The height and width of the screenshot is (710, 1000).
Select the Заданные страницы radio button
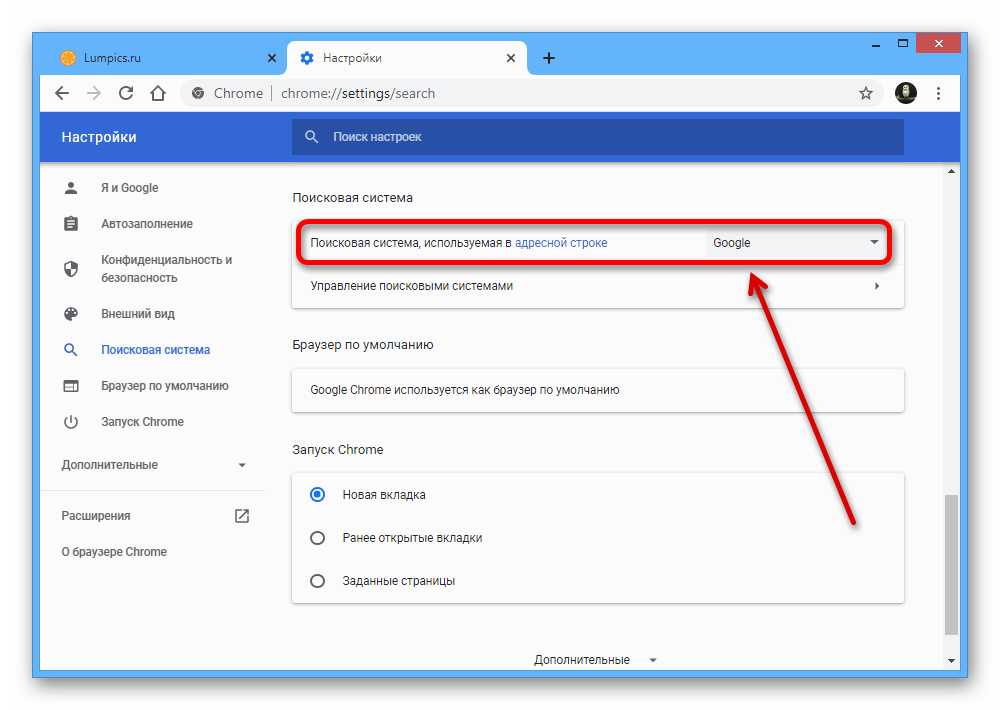click(318, 581)
